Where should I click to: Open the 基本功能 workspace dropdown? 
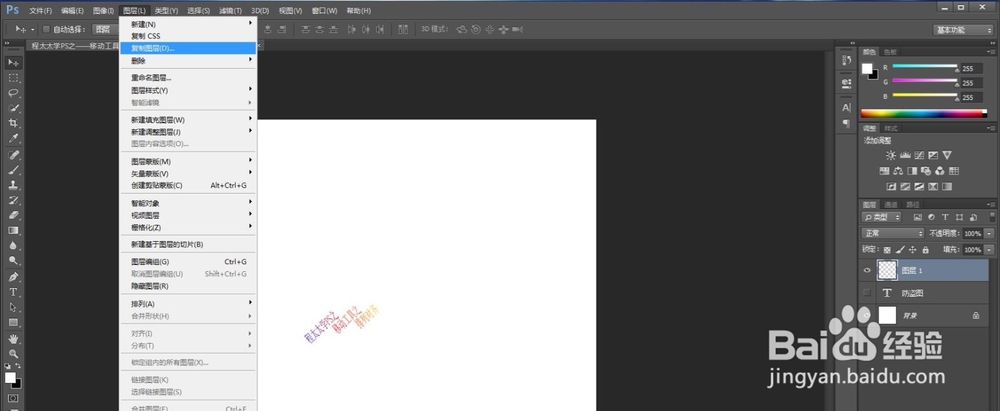point(963,30)
